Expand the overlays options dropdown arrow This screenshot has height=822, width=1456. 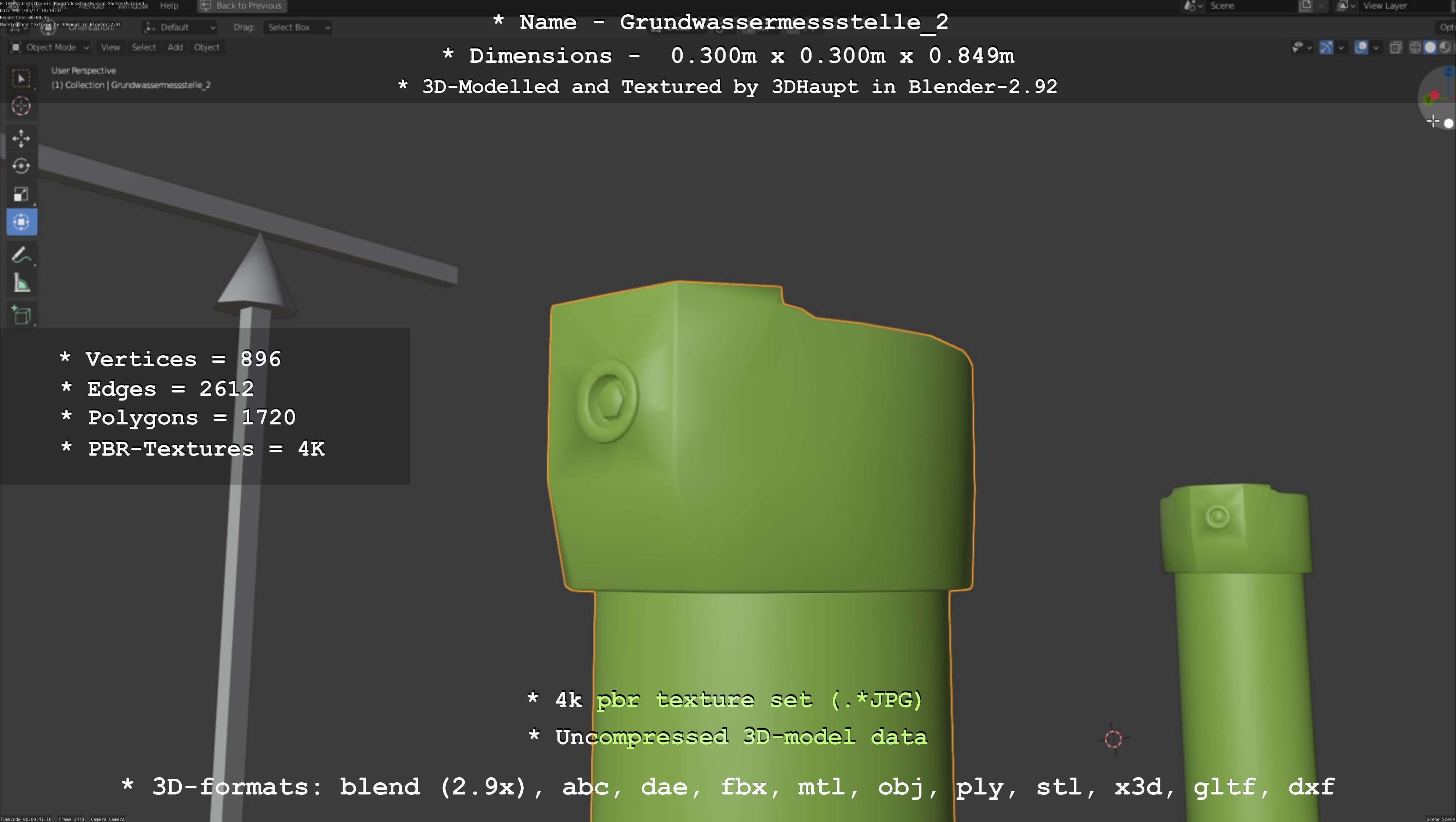click(x=1376, y=48)
